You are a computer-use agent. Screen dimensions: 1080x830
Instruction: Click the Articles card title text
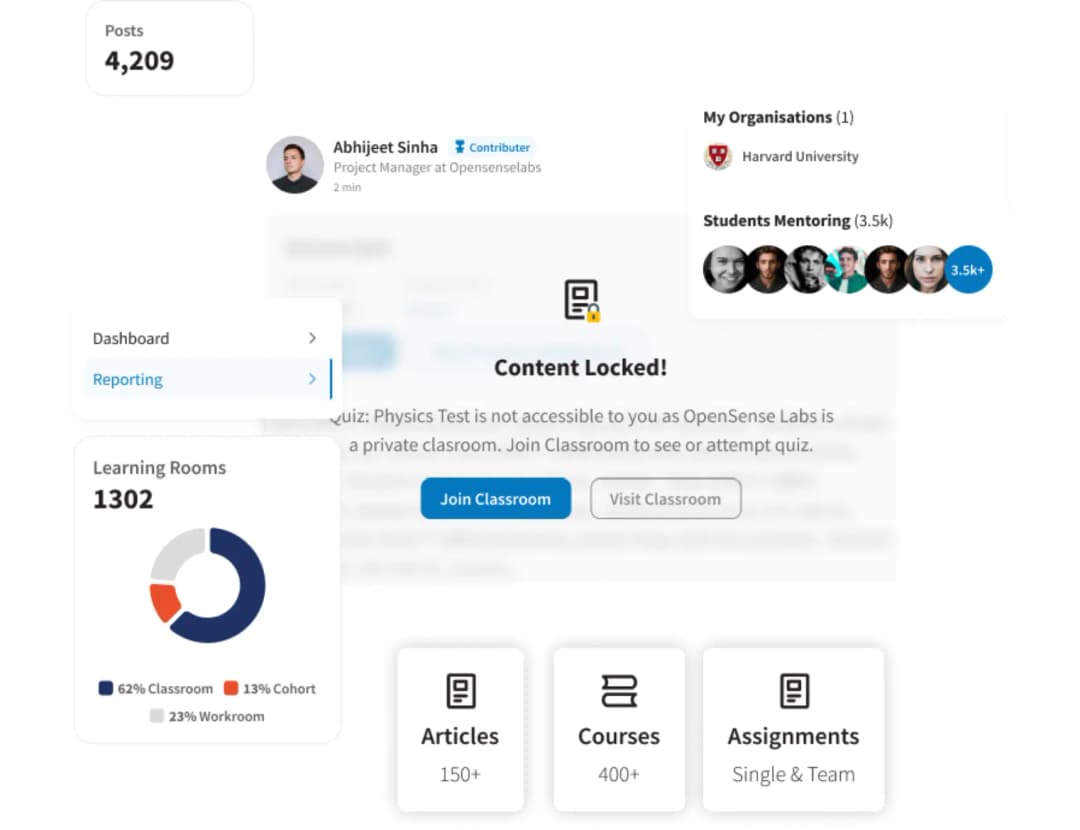point(460,736)
